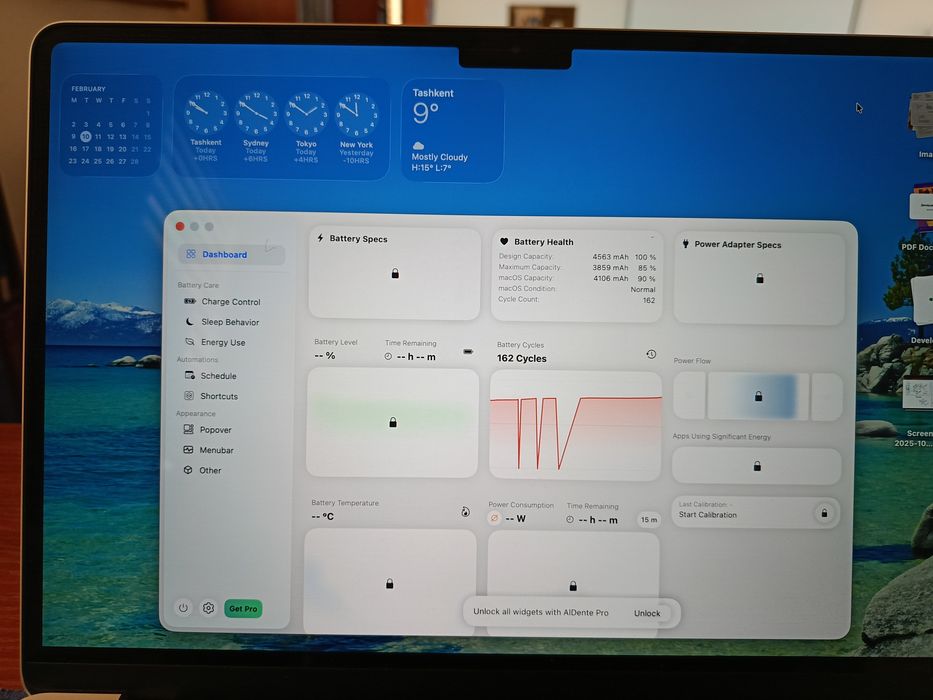Click the lock on Battery Temperature graph
This screenshot has width=933, height=700.
click(x=389, y=583)
